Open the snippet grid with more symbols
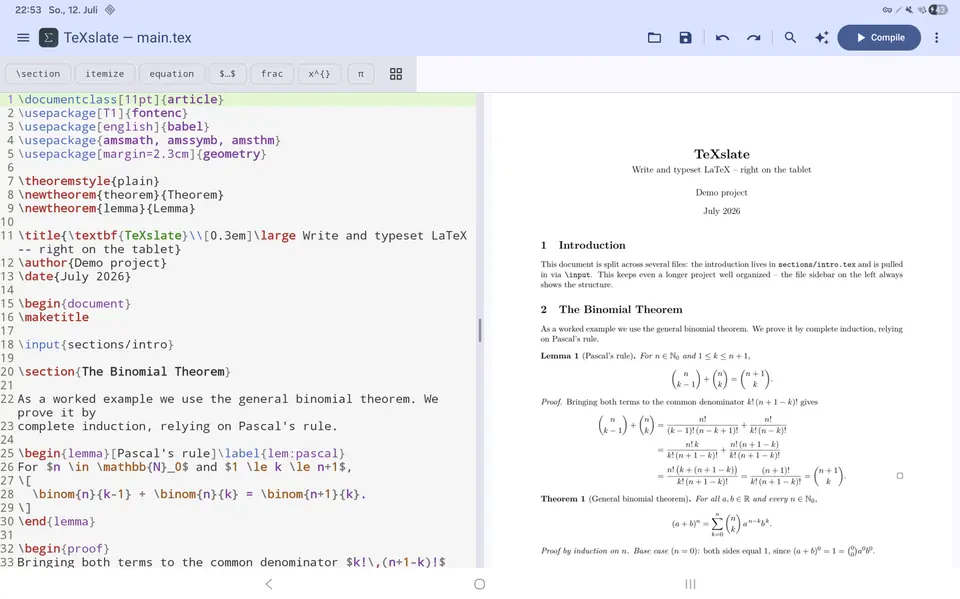The width and height of the screenshot is (960, 599). tap(396, 73)
